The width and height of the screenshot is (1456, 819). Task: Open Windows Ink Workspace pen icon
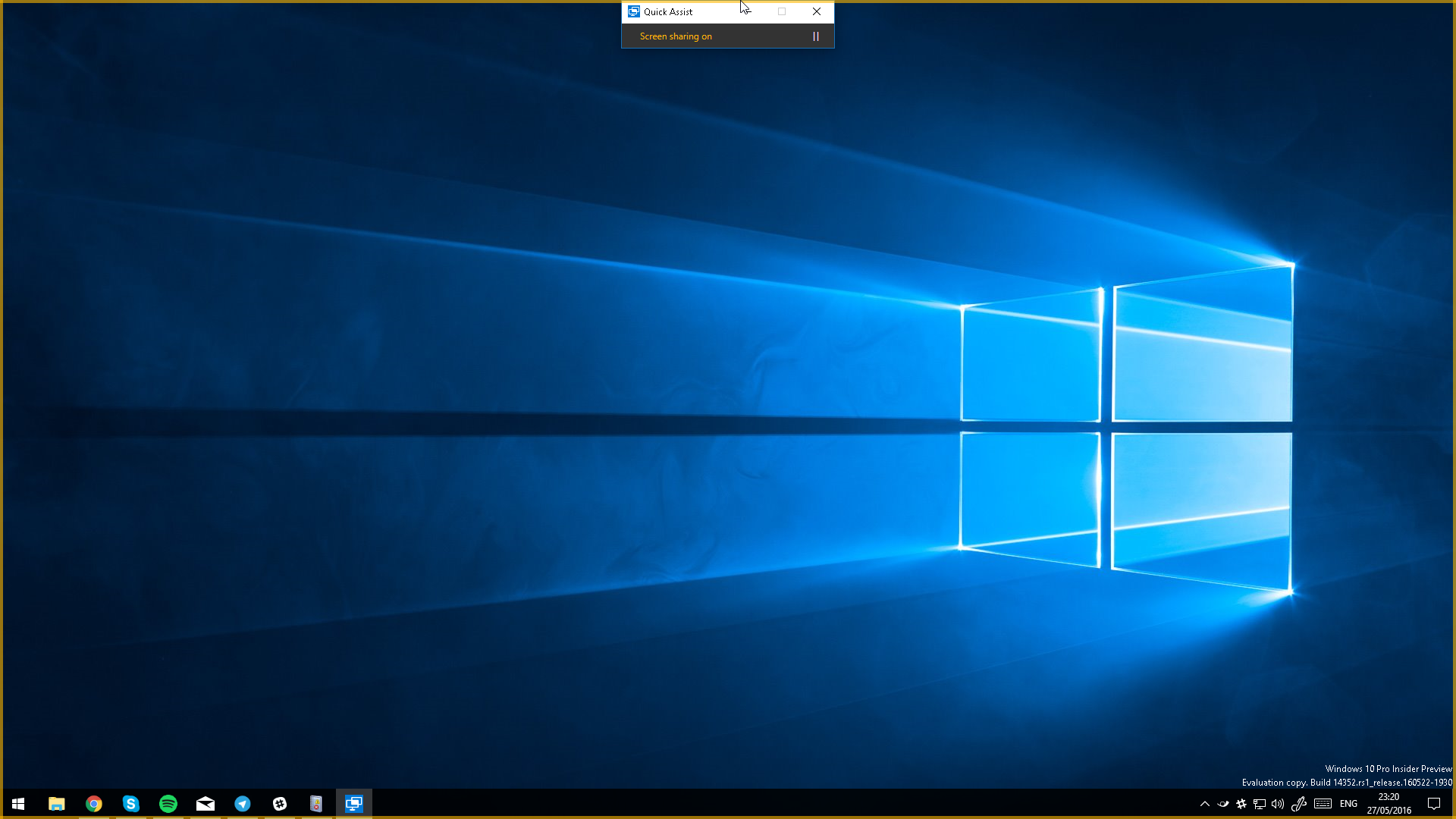(x=1298, y=804)
